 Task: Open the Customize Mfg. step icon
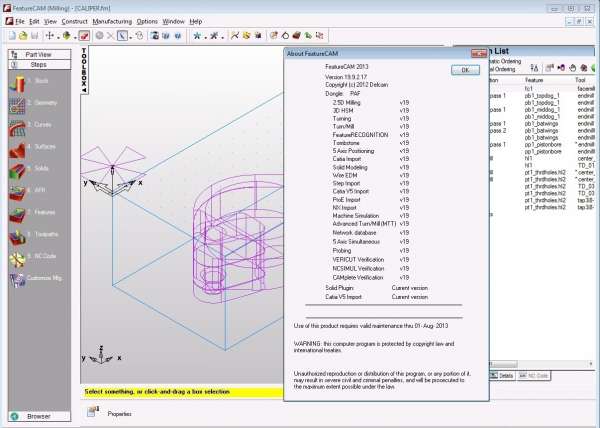click(x=17, y=280)
